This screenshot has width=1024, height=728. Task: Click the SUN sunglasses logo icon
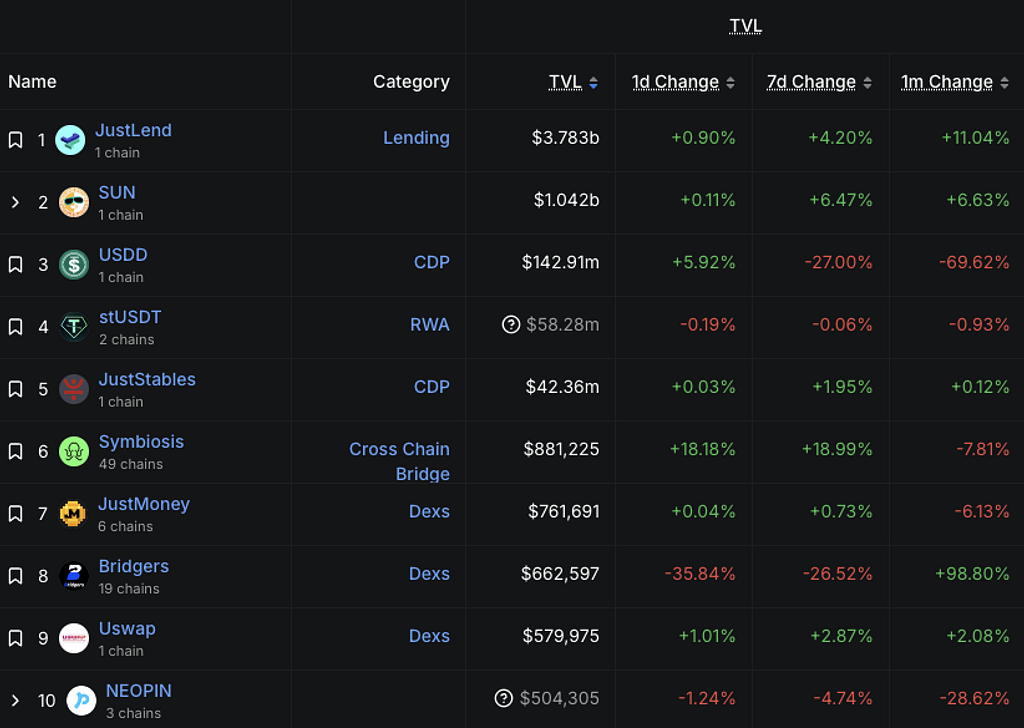(73, 202)
